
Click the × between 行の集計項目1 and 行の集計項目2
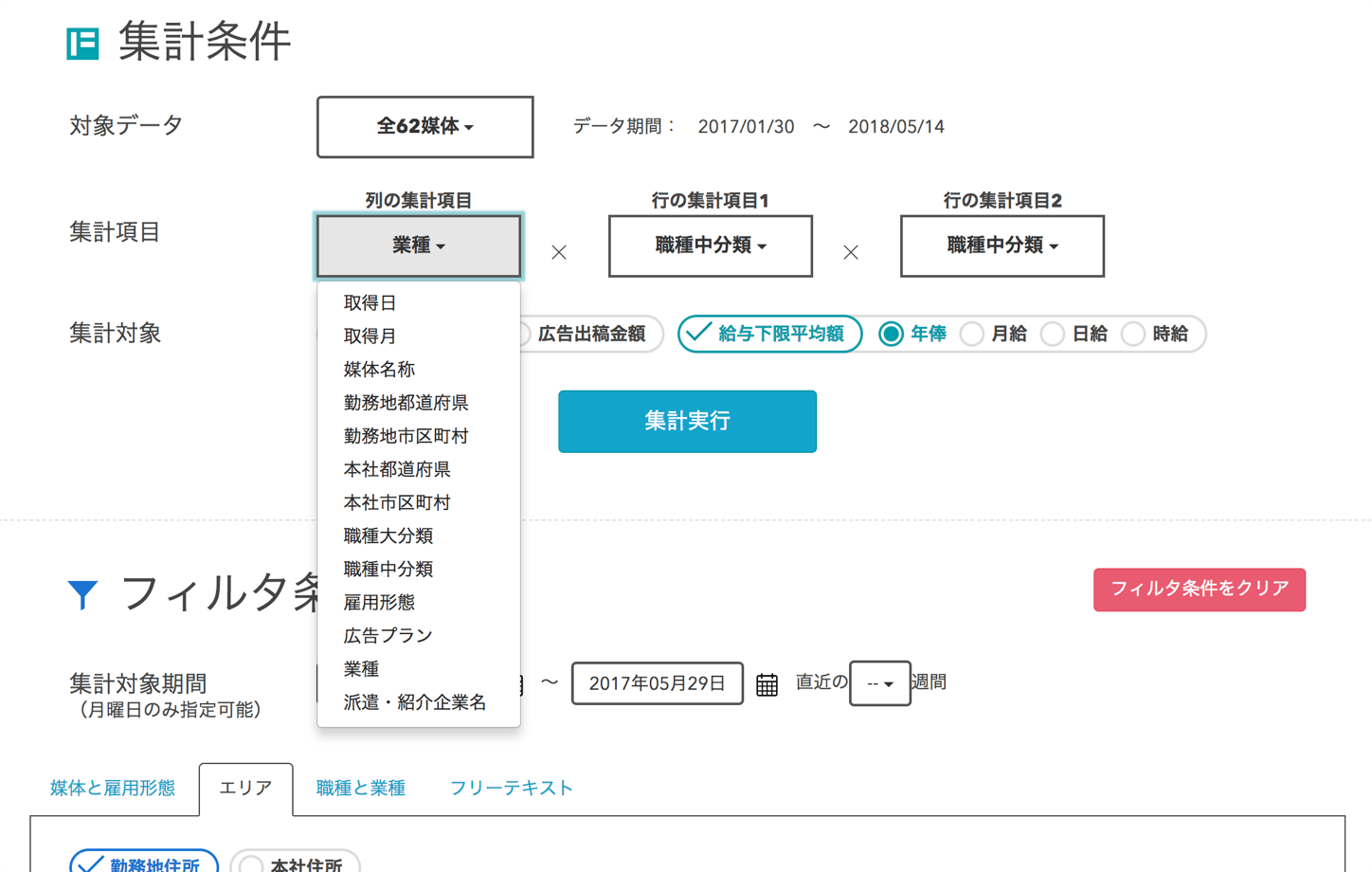[851, 252]
